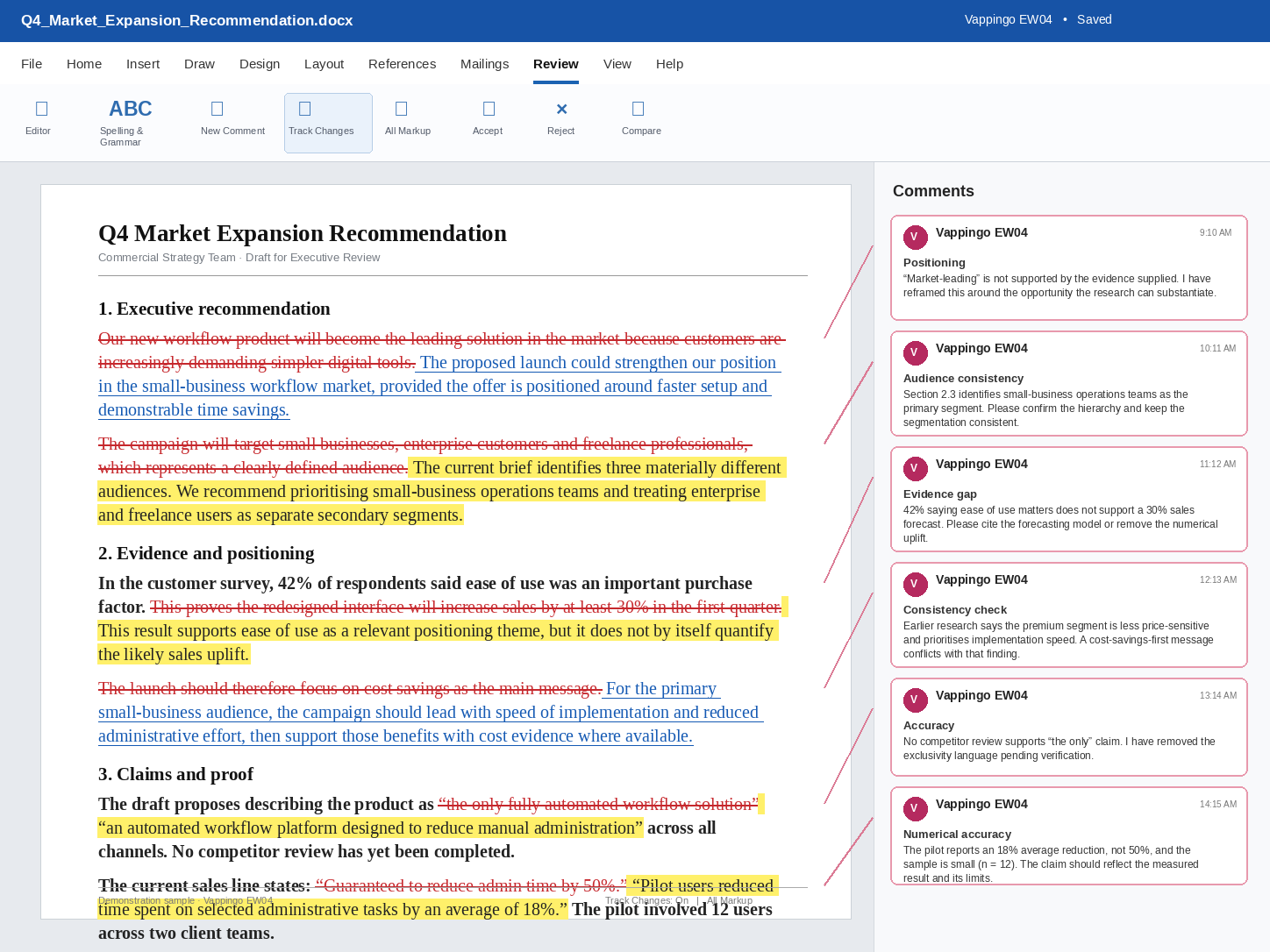Screen dimensions: 1270x952
Task: Click 'Vappingo EW04' account name in title bar
Action: point(1009,19)
